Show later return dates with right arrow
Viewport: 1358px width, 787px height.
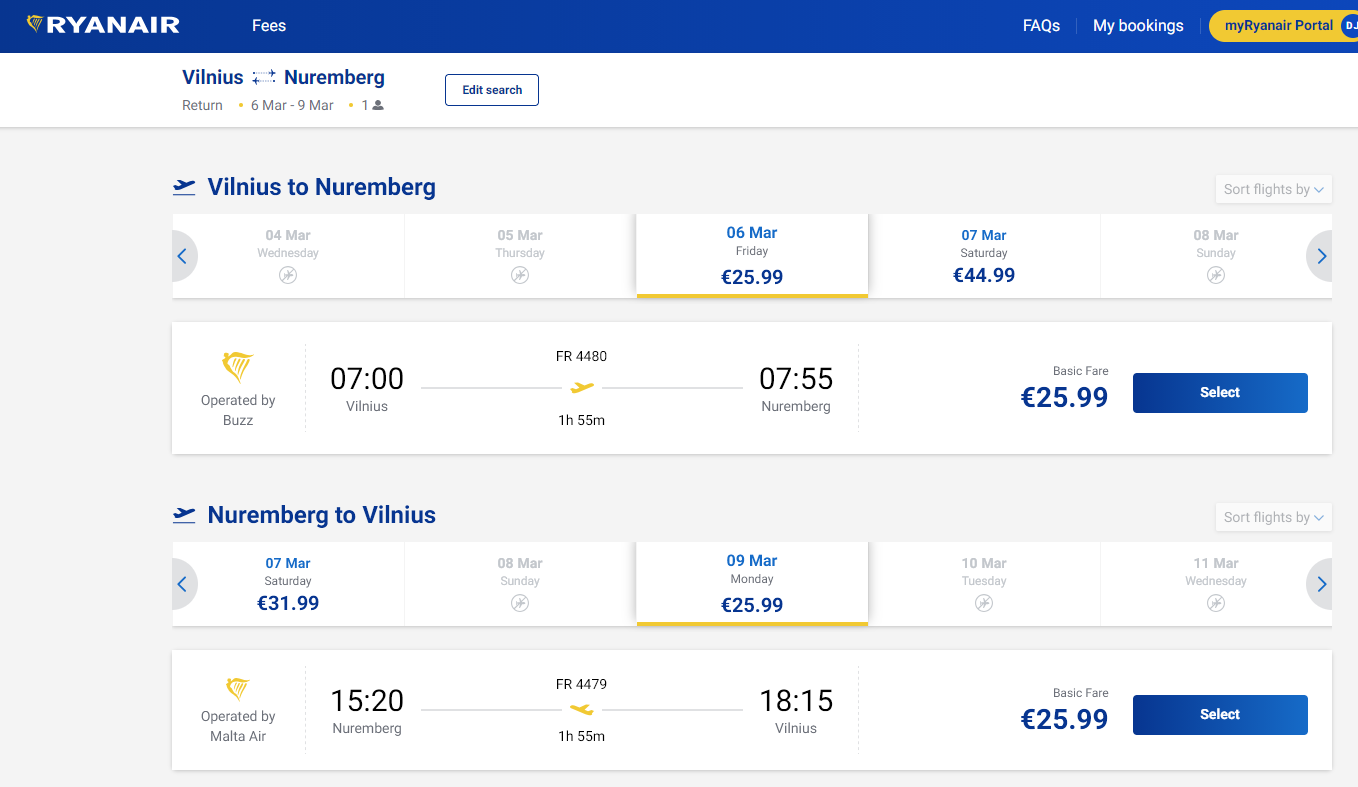[1322, 584]
